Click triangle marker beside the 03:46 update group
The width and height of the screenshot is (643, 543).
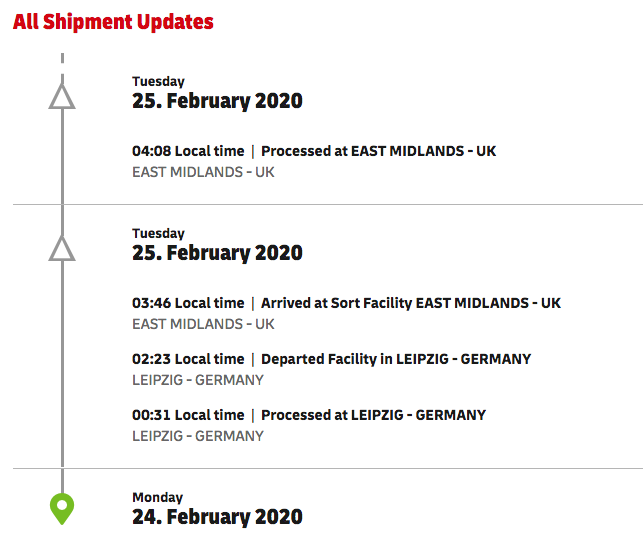coord(62,248)
